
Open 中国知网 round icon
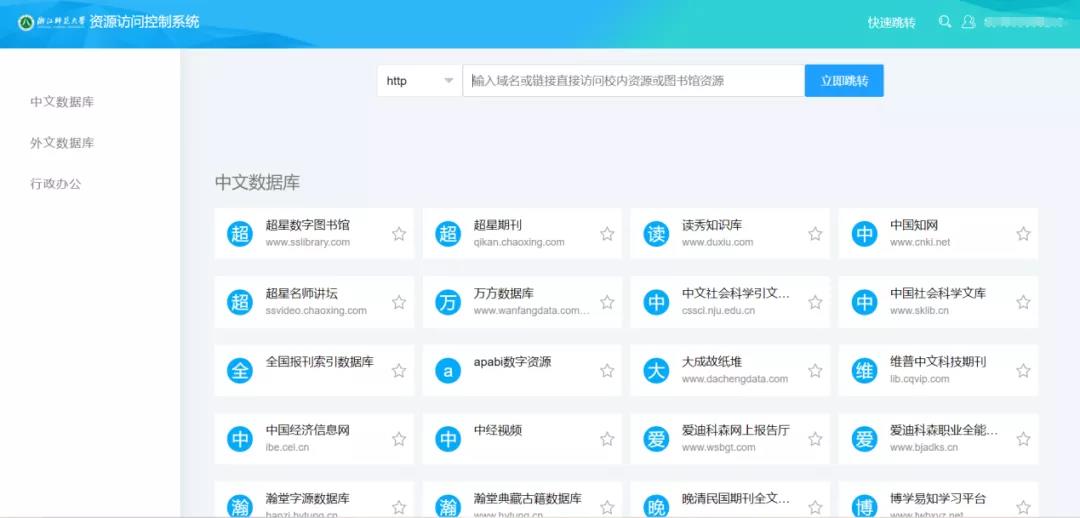[x=864, y=234]
